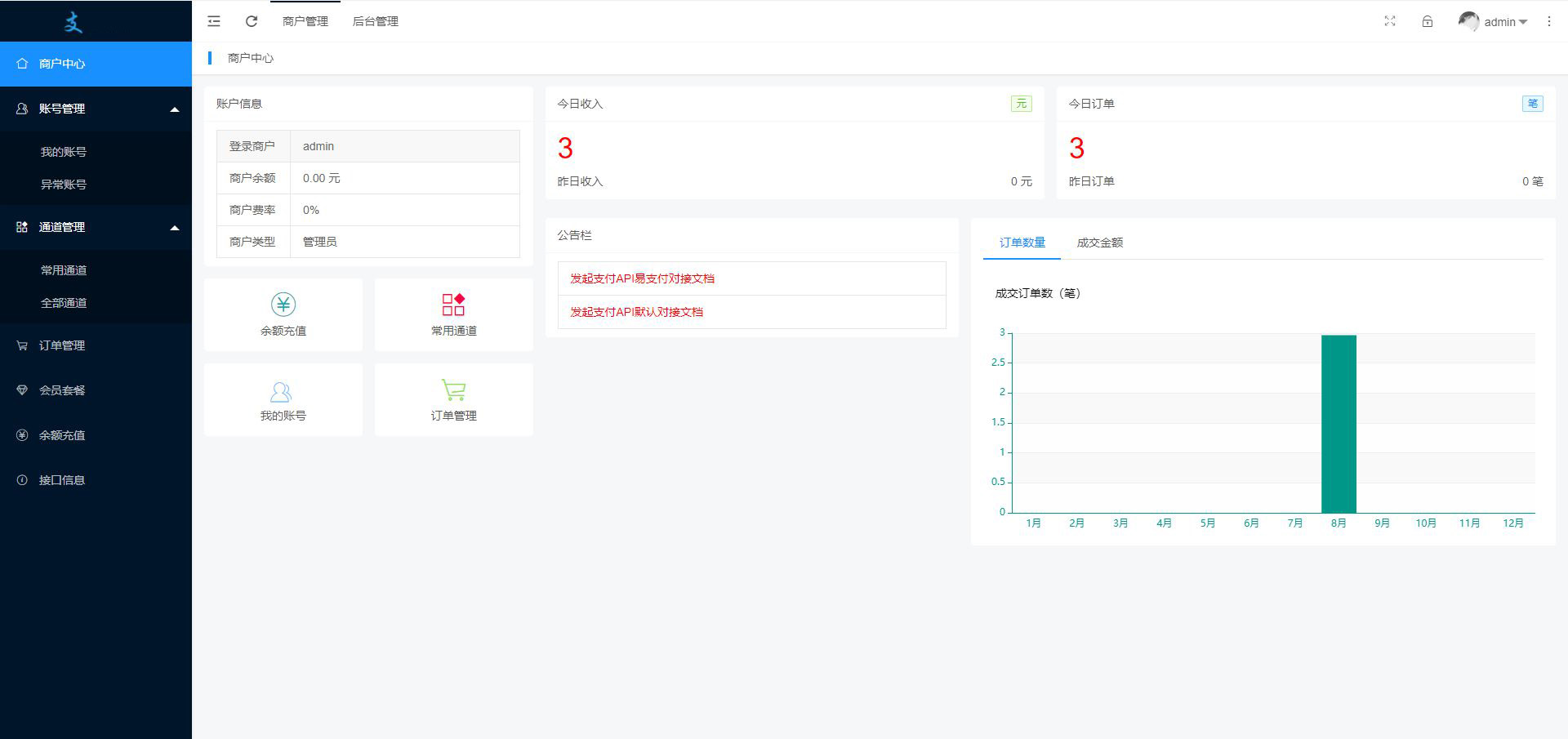The image size is (1568, 739).
Task: Open 发起支付API默认对接文档 announcement link
Action: [x=636, y=312]
